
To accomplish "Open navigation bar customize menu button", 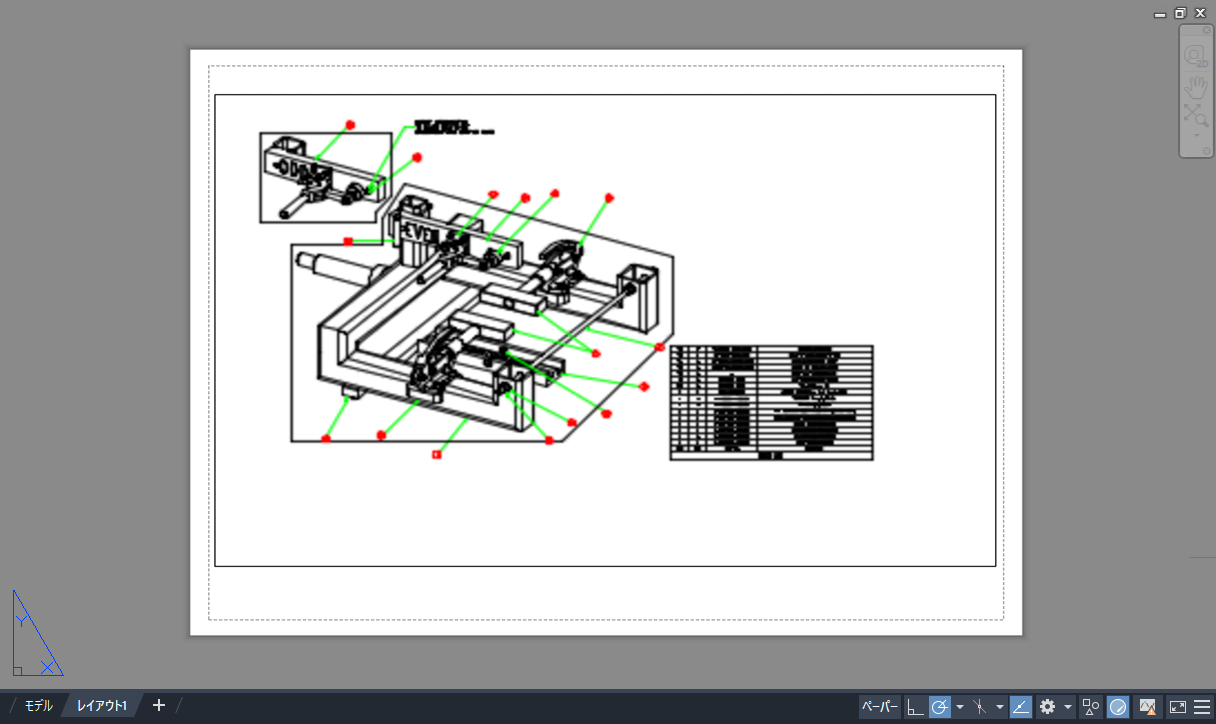I will tap(1206, 151).
